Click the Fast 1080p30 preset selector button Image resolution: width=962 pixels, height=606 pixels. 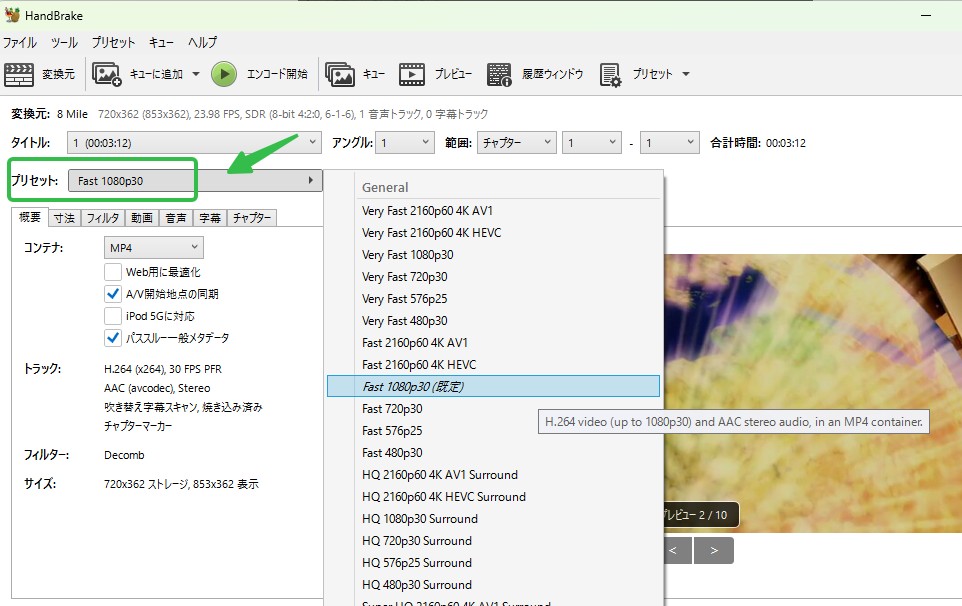click(x=195, y=180)
